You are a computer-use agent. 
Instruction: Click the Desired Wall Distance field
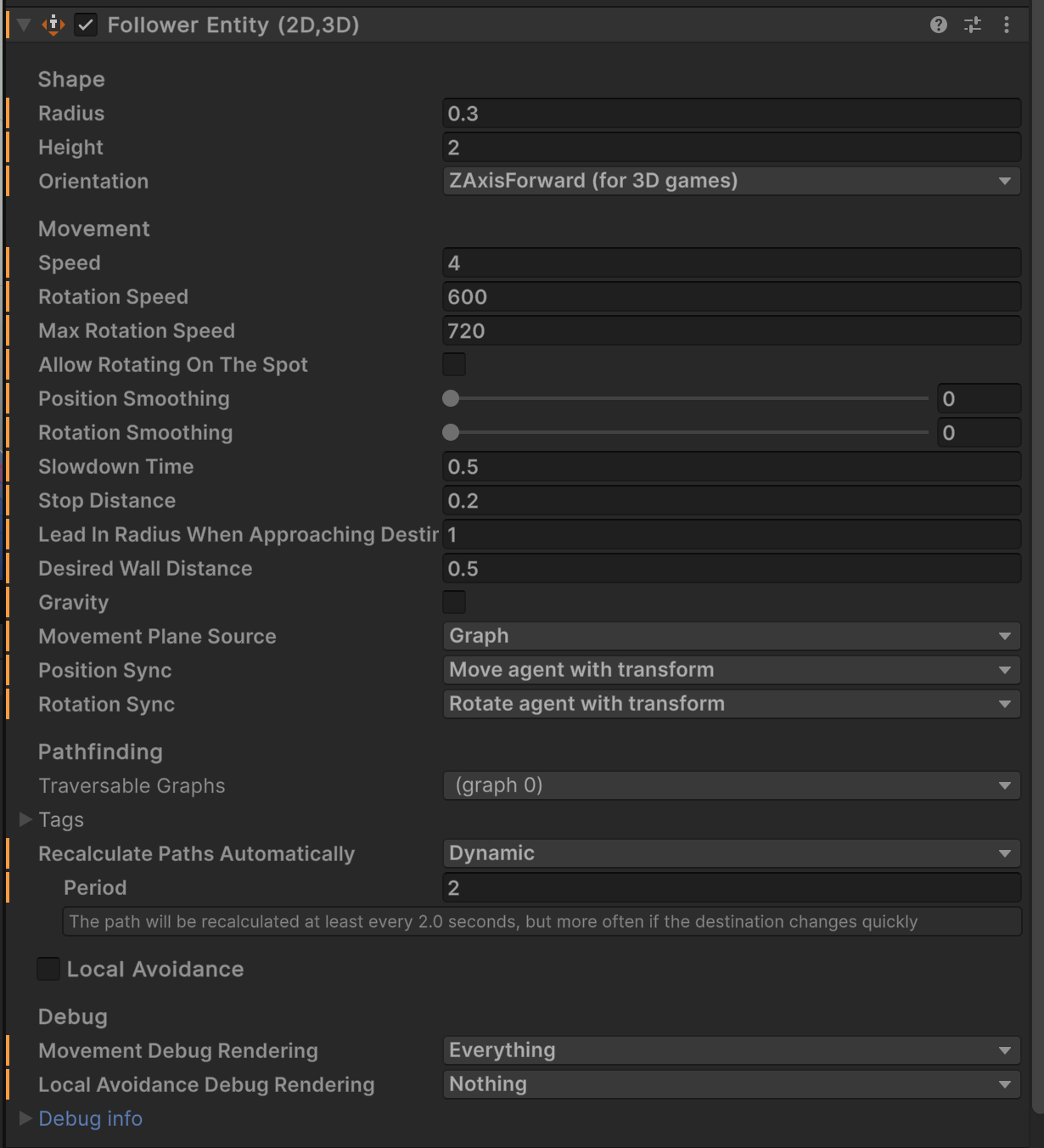732,568
